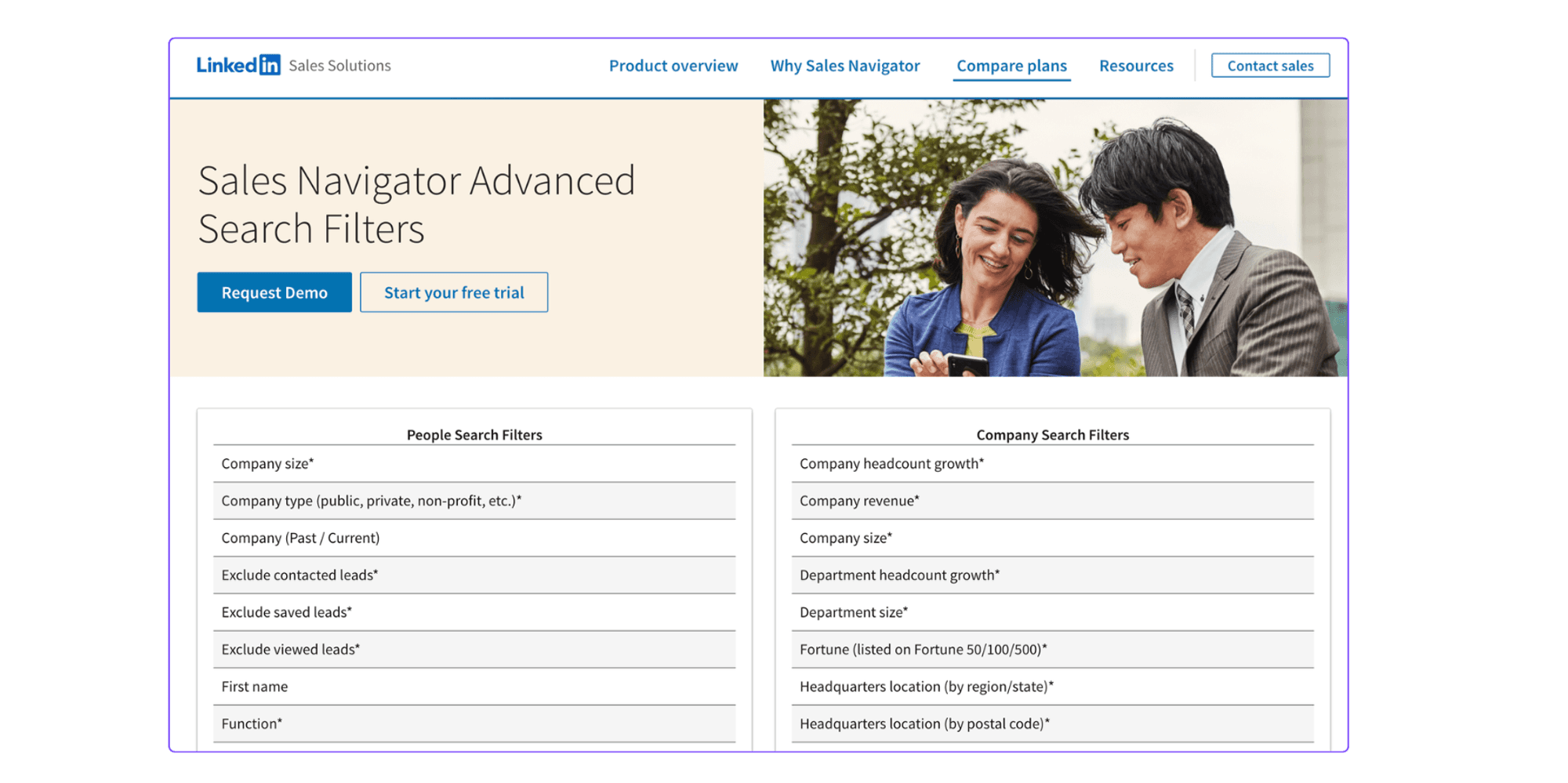Viewport: 1568px width, 783px height.
Task: Start your free trial button
Action: click(x=454, y=292)
